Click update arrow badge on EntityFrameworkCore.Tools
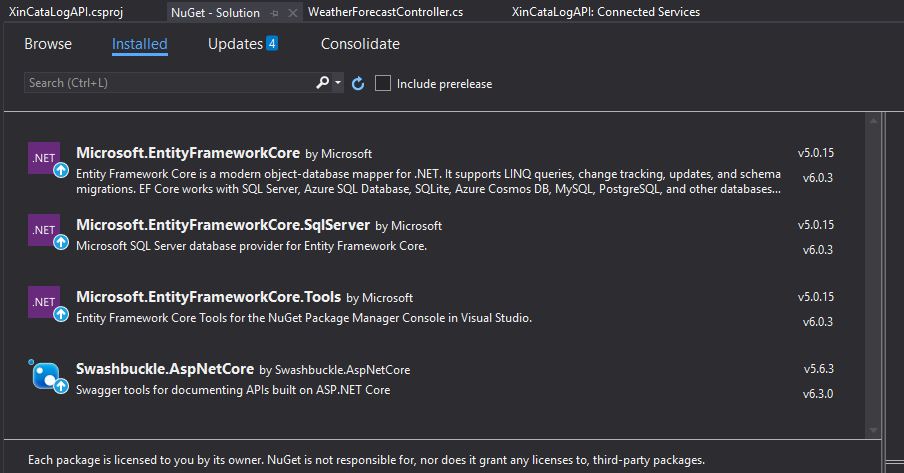Screen dimensions: 904x473 tap(61, 314)
